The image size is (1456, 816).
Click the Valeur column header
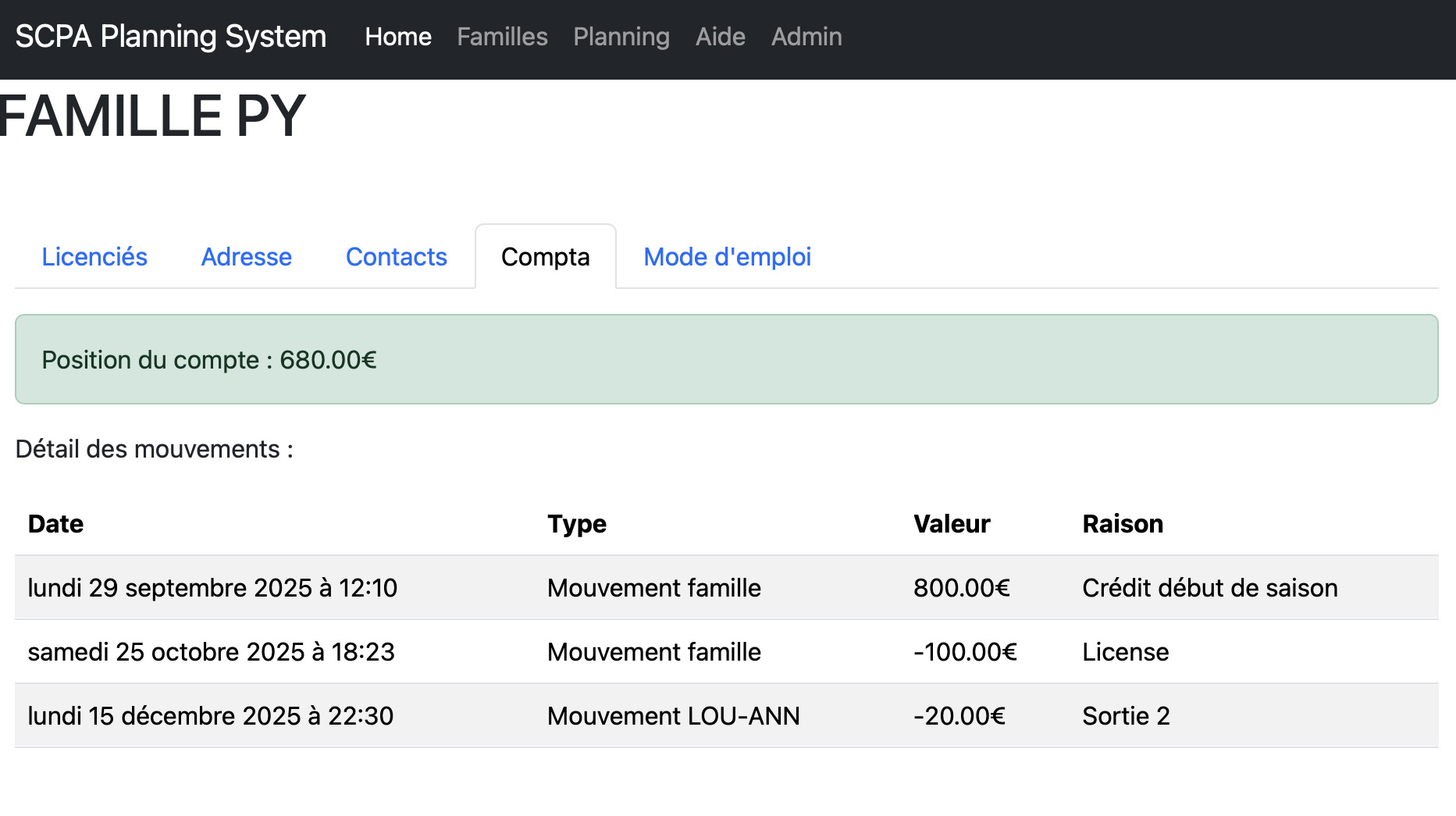[951, 523]
